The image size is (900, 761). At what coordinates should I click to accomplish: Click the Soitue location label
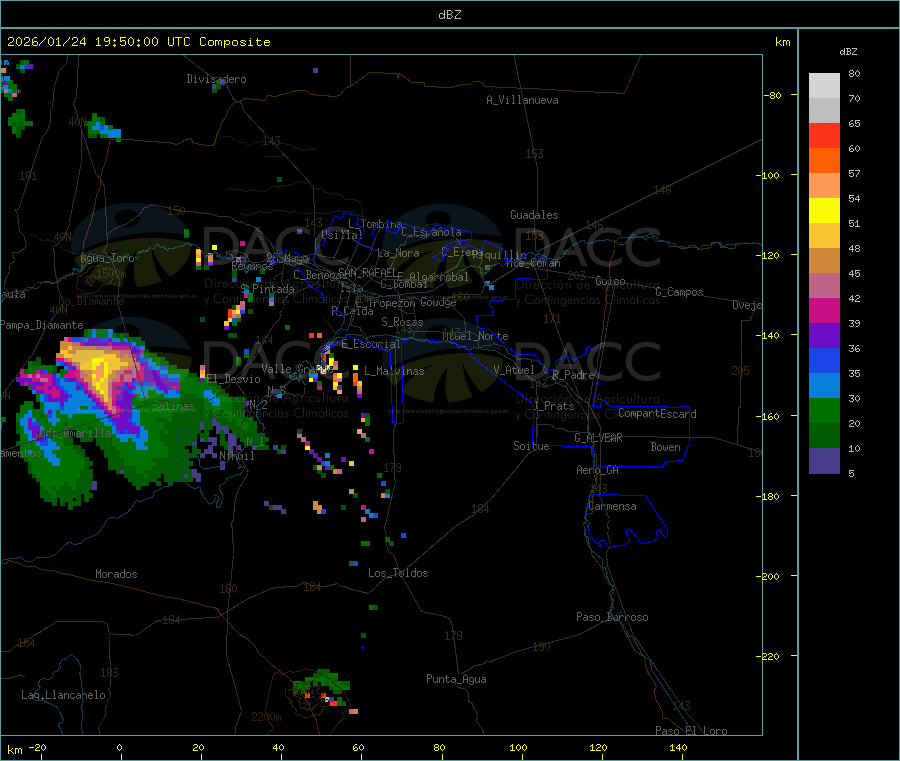pyautogui.click(x=531, y=446)
